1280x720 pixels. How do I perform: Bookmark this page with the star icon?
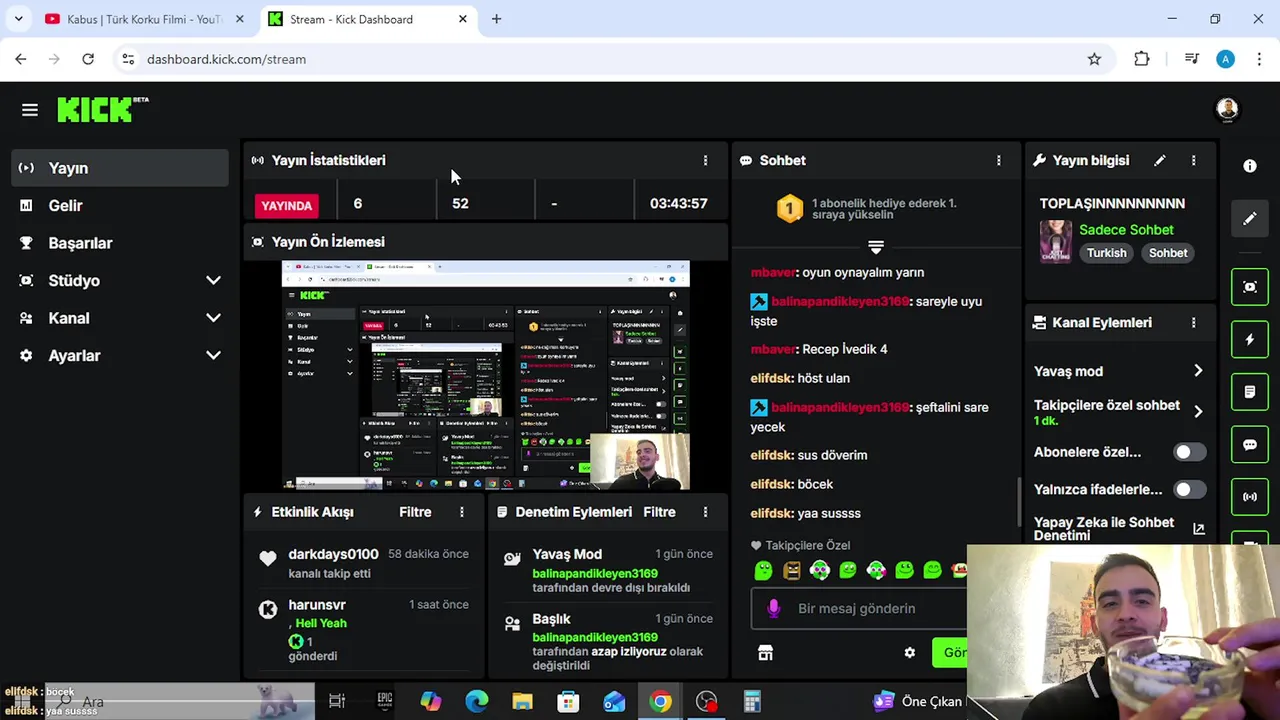[x=1094, y=59]
